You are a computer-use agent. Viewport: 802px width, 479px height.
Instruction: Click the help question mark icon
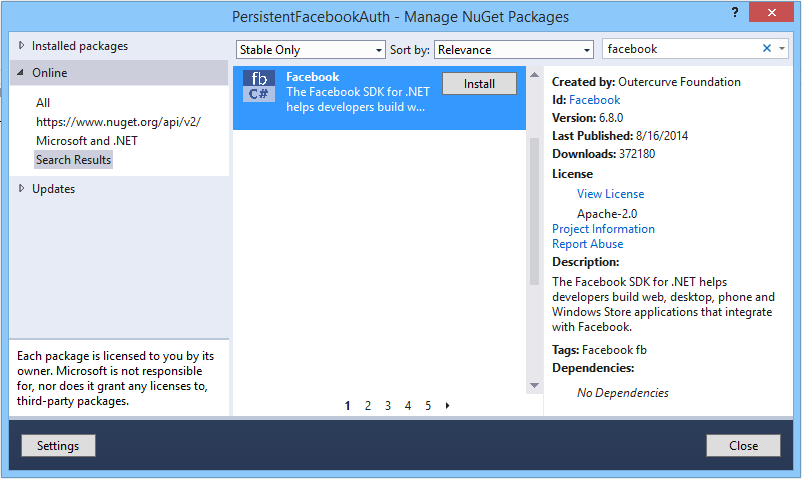[x=735, y=12]
